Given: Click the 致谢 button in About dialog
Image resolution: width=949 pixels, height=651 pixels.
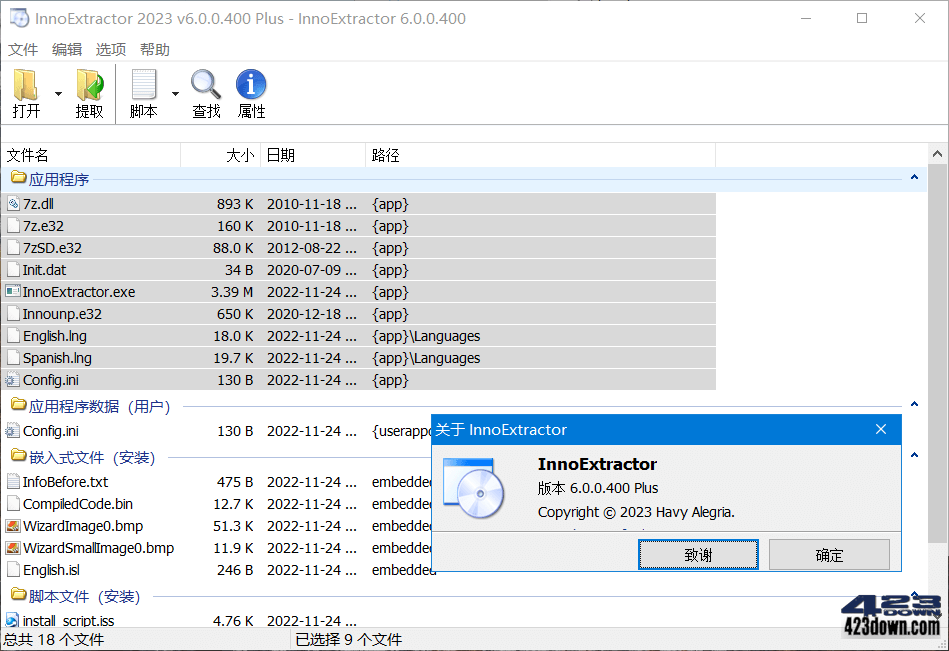Looking at the screenshot, I should 698,554.
